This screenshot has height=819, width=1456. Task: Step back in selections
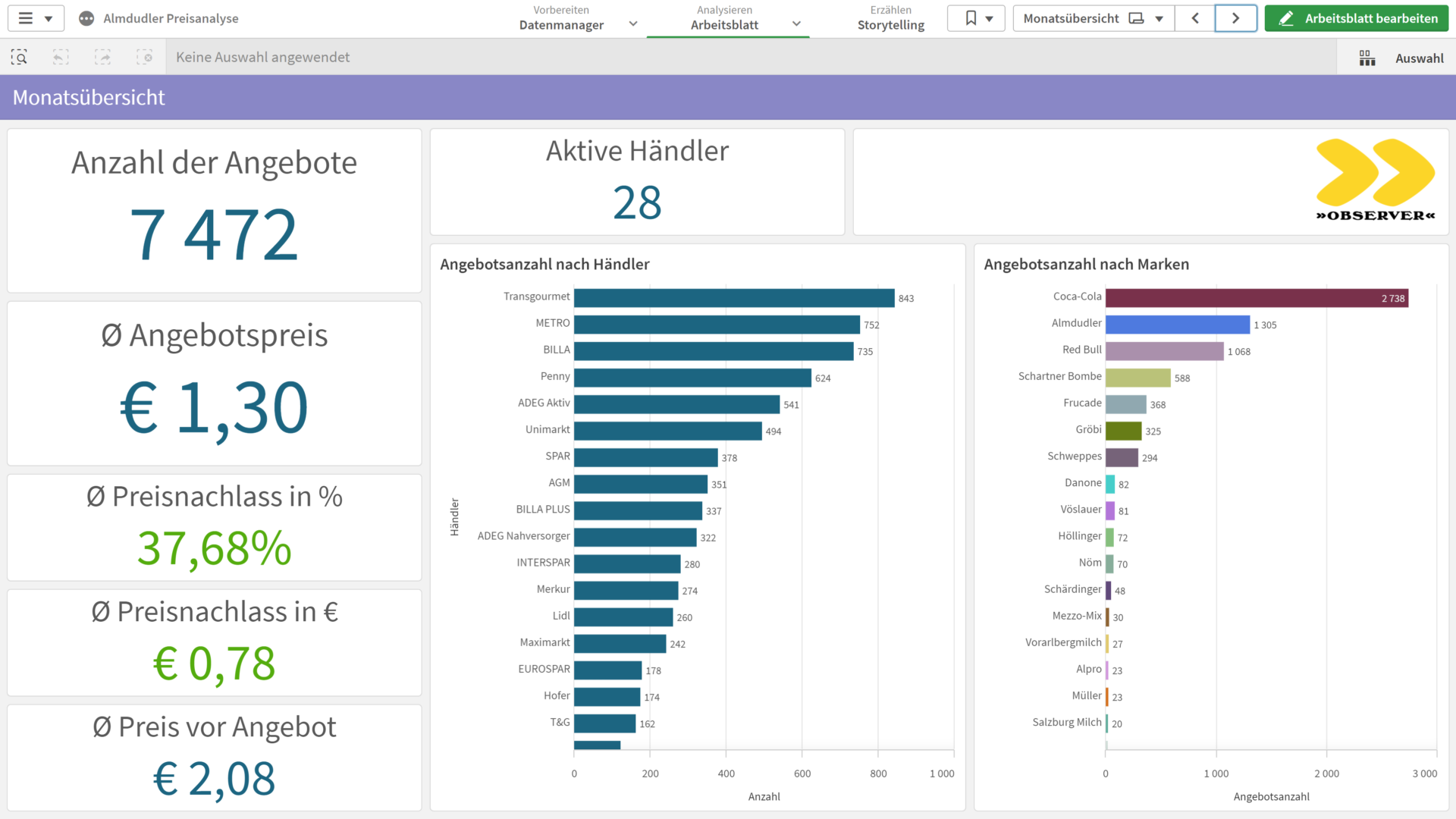coord(61,57)
